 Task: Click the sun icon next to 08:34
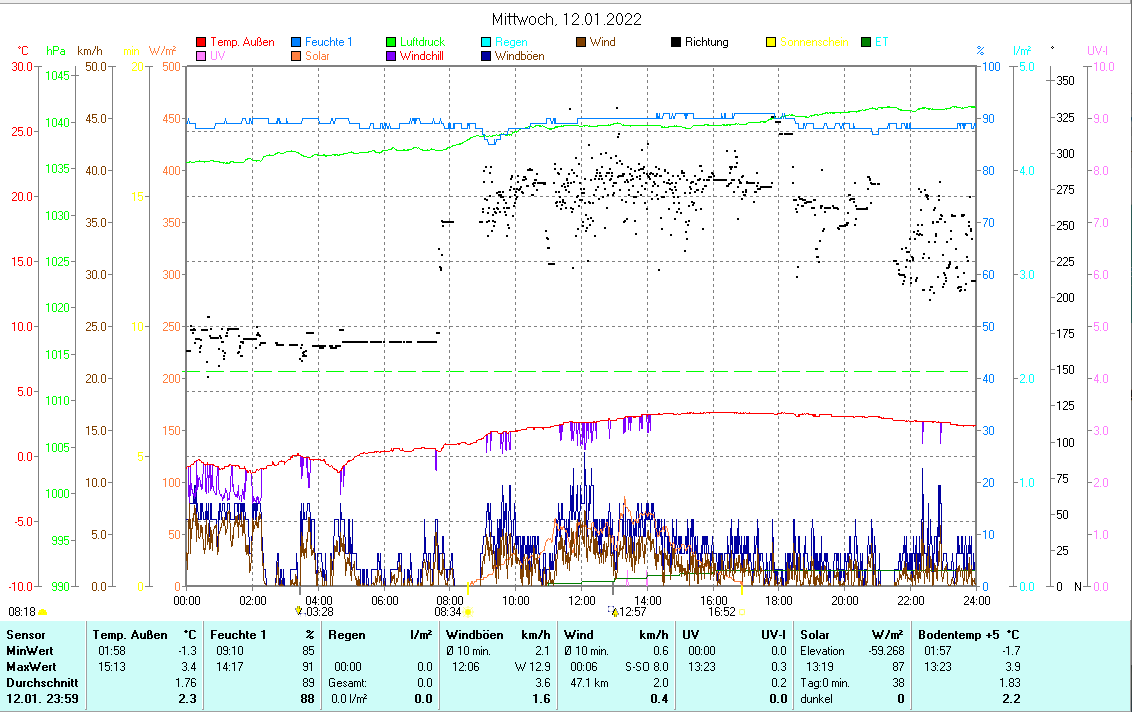point(469,611)
